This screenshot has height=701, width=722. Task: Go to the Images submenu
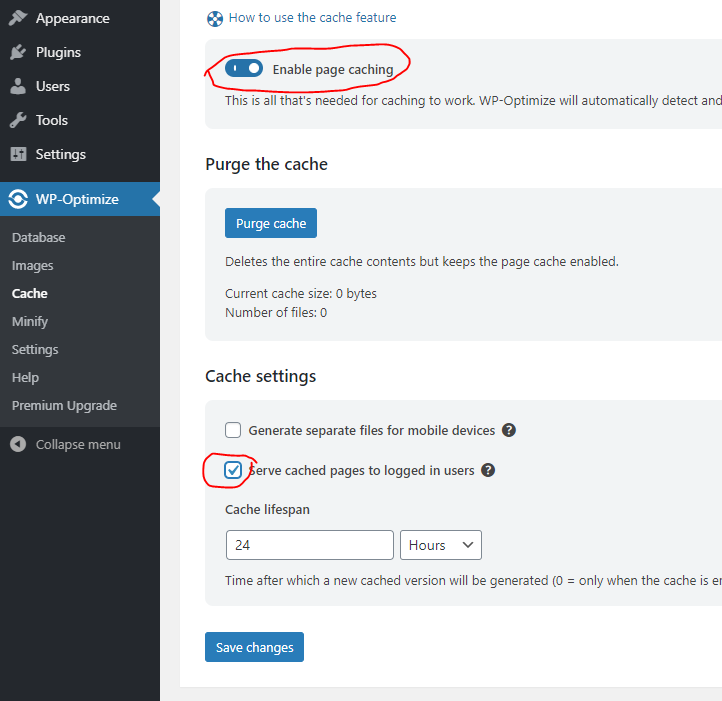pos(33,265)
